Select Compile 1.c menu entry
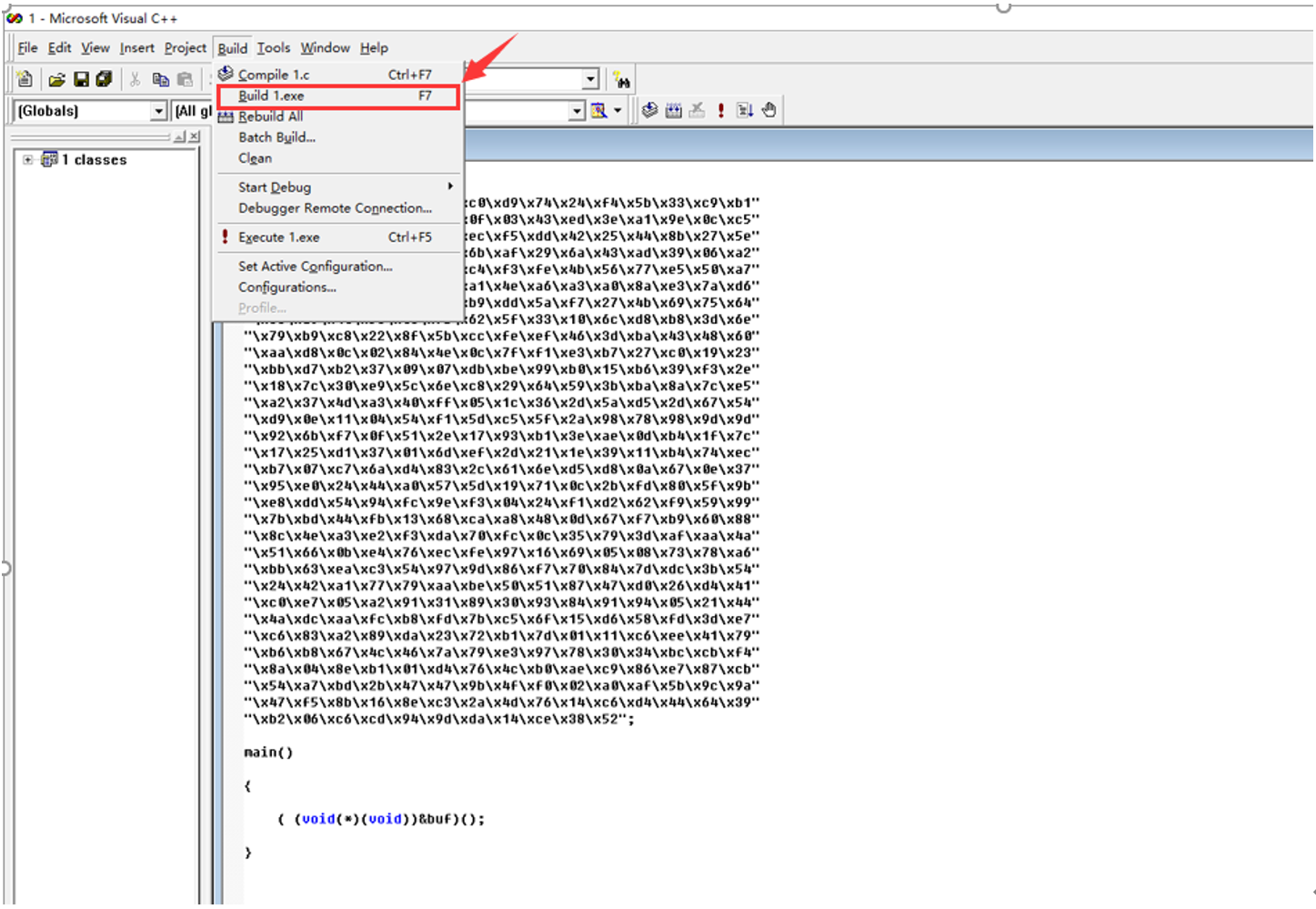Screen dimensions: 1316x909 pos(337,75)
